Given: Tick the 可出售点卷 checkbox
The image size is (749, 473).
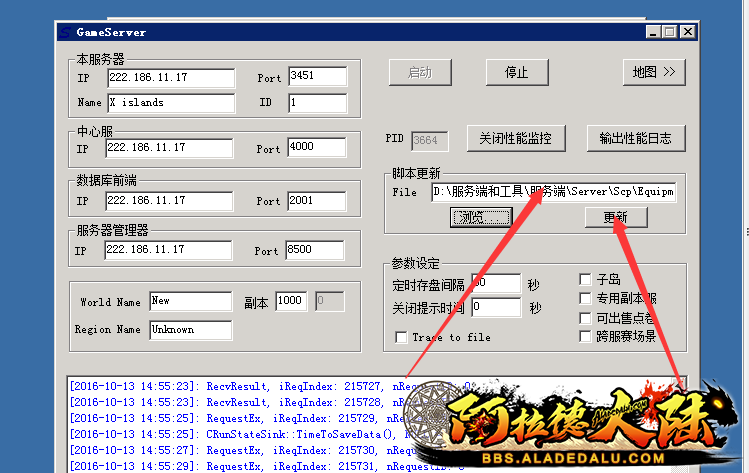Looking at the screenshot, I should [586, 318].
